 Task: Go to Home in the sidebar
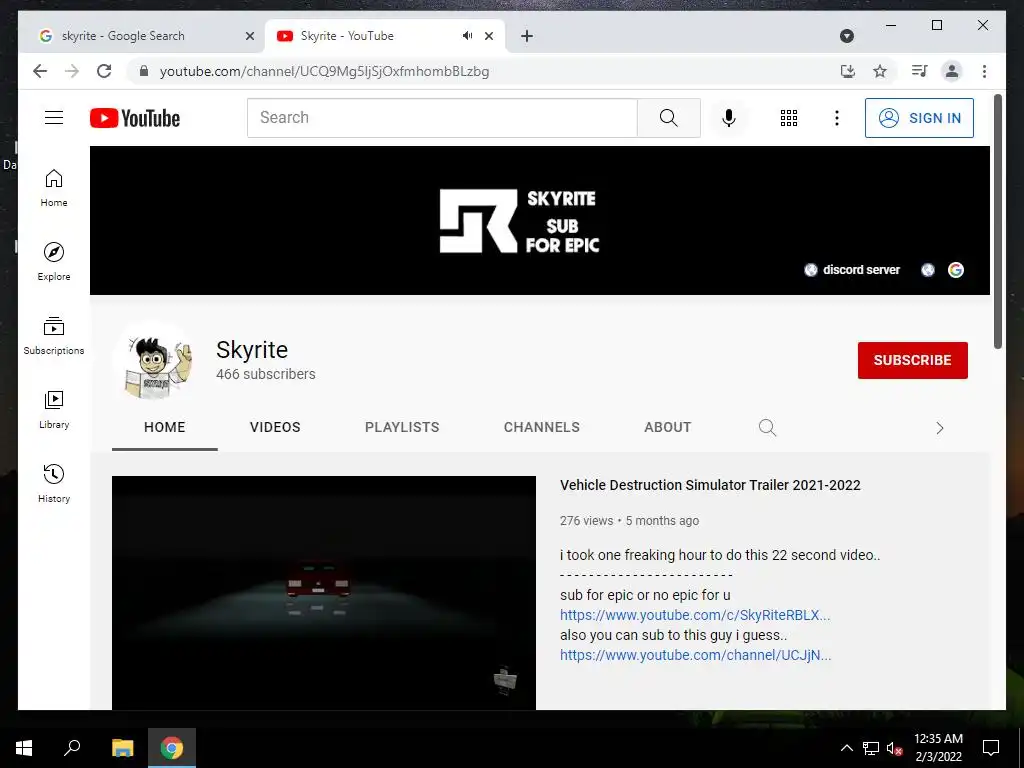(x=54, y=188)
